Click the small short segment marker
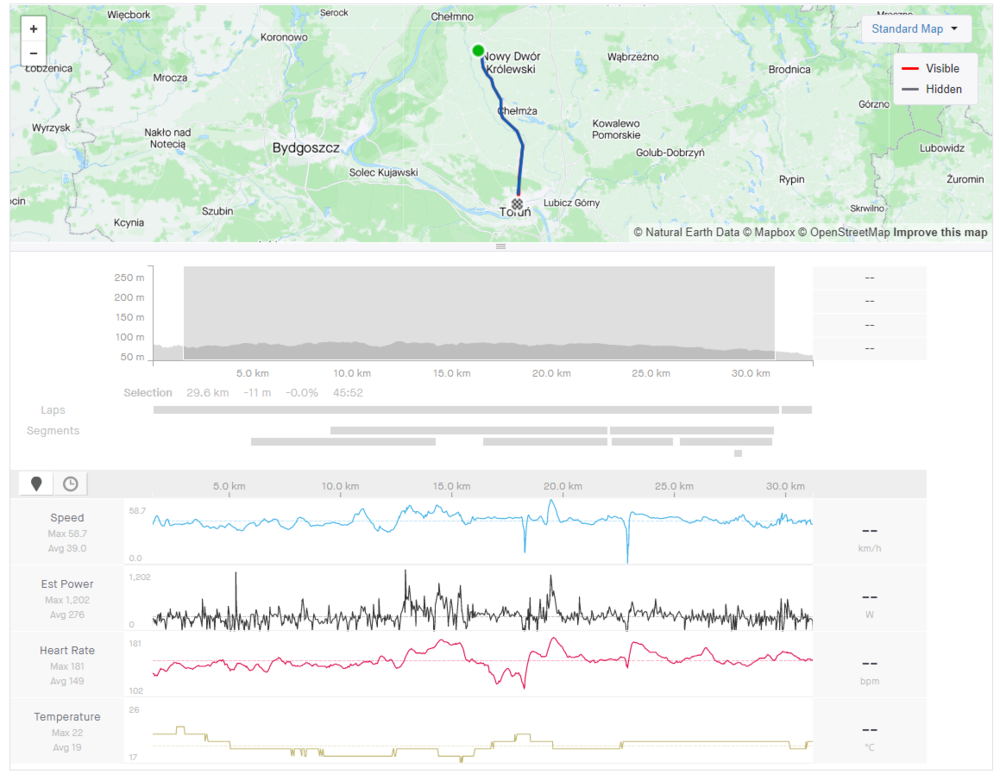Viewport: 1000px width, 774px height. [738, 453]
